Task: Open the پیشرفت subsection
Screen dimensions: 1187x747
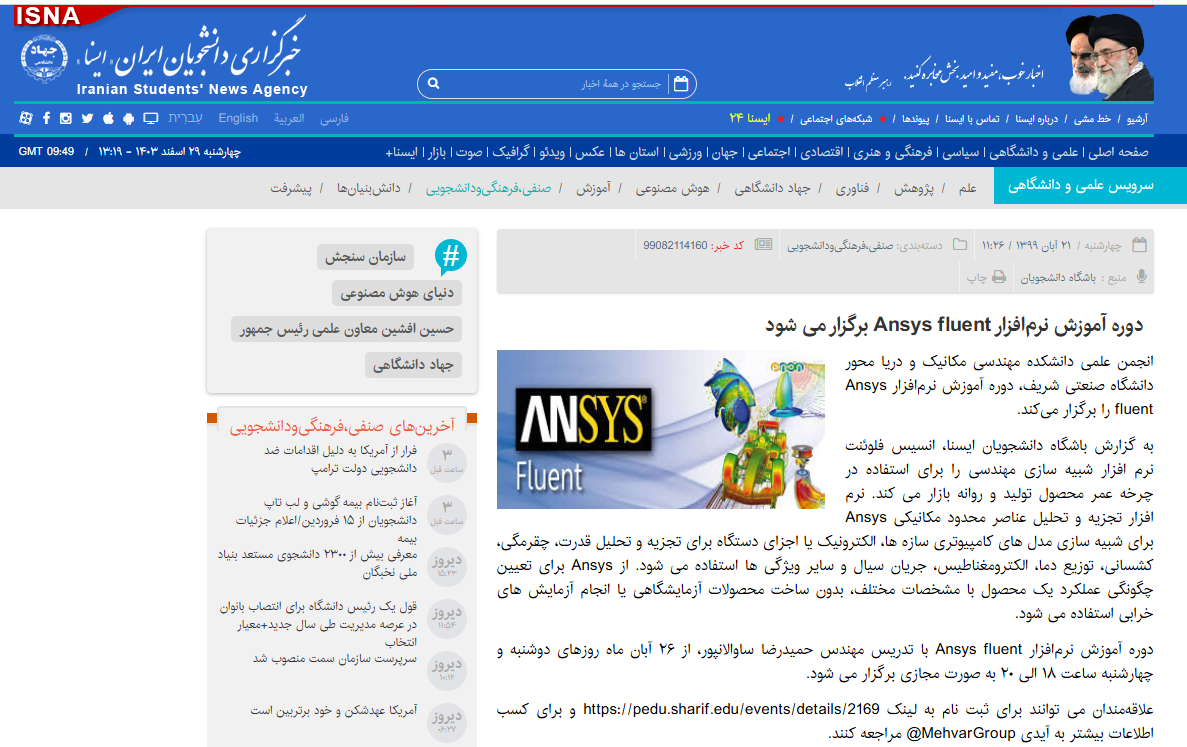Action: (291, 188)
